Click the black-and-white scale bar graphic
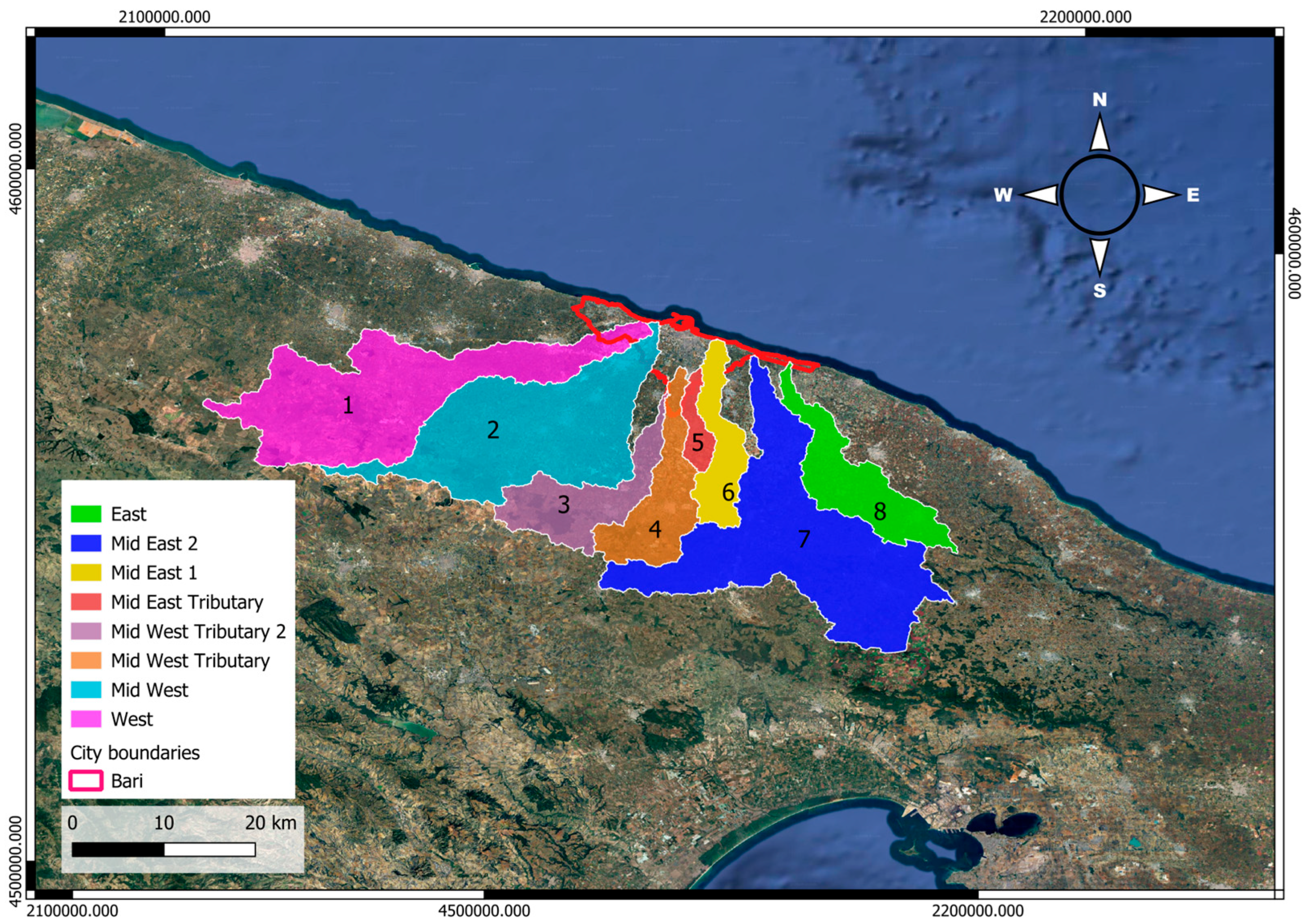Screen dimensions: 1312x924 163,850
